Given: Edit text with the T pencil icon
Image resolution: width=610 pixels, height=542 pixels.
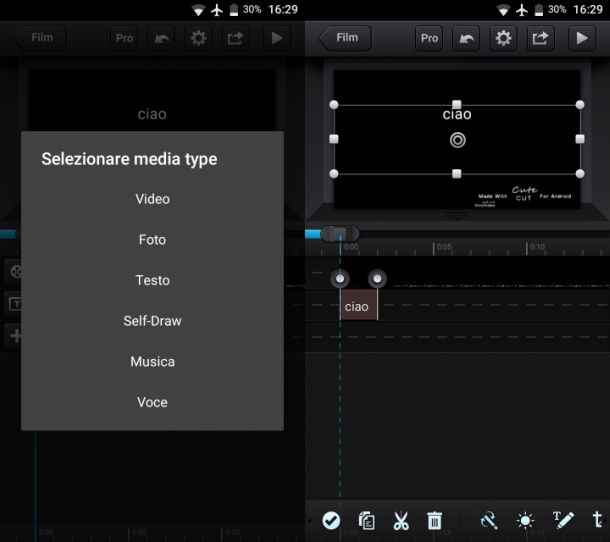Looking at the screenshot, I should click(563, 521).
